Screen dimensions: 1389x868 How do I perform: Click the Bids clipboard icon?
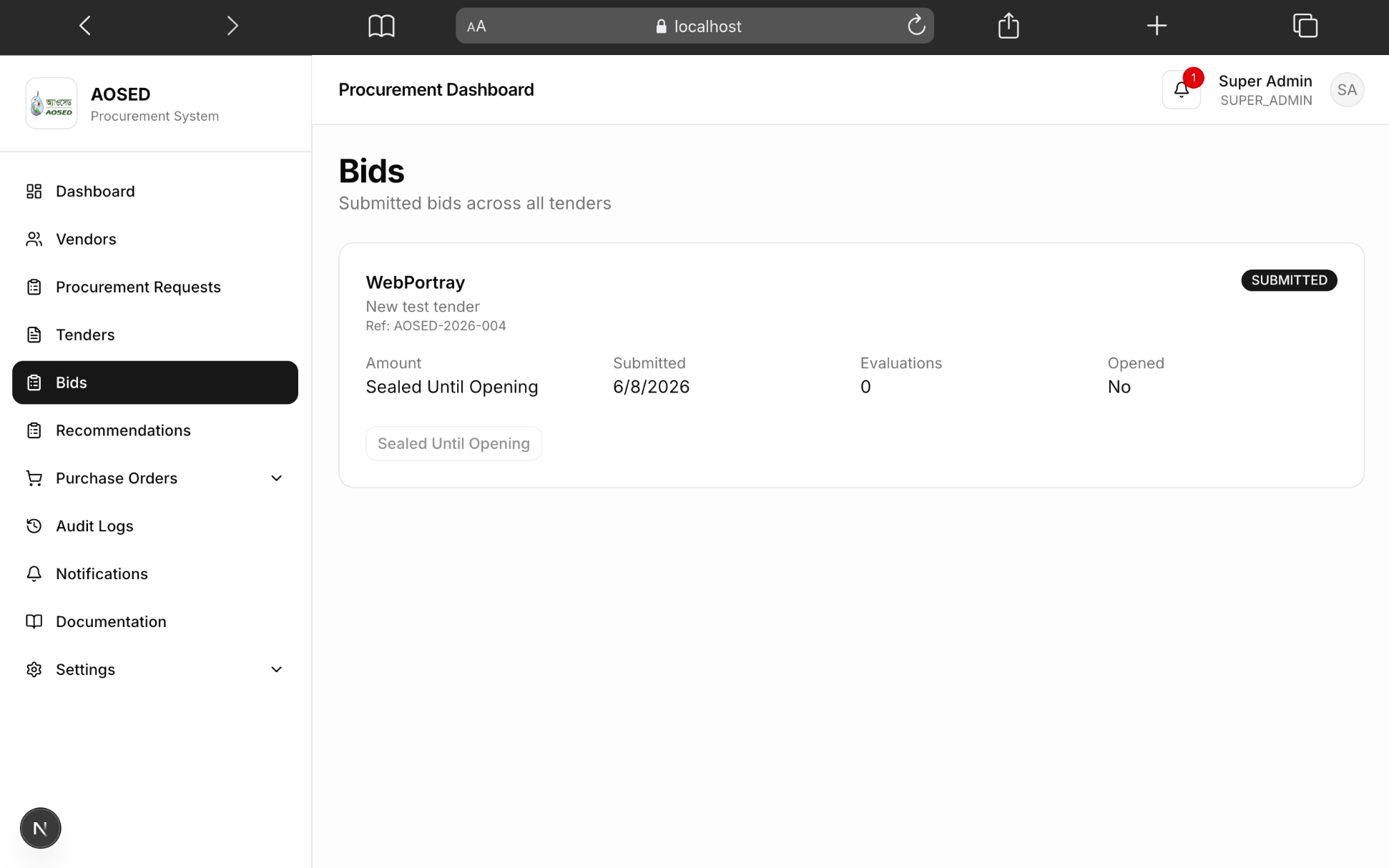point(34,383)
